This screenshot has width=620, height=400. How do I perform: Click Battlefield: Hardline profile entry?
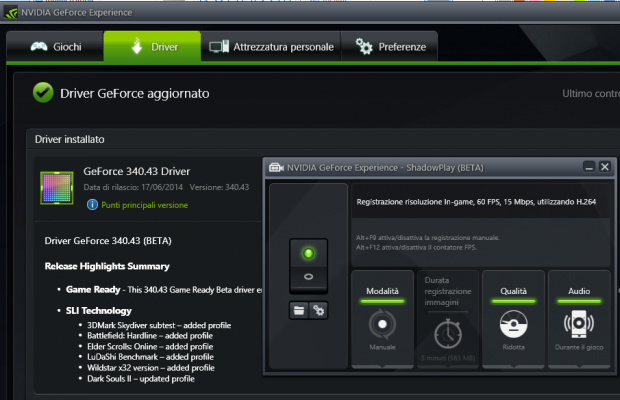click(150, 336)
